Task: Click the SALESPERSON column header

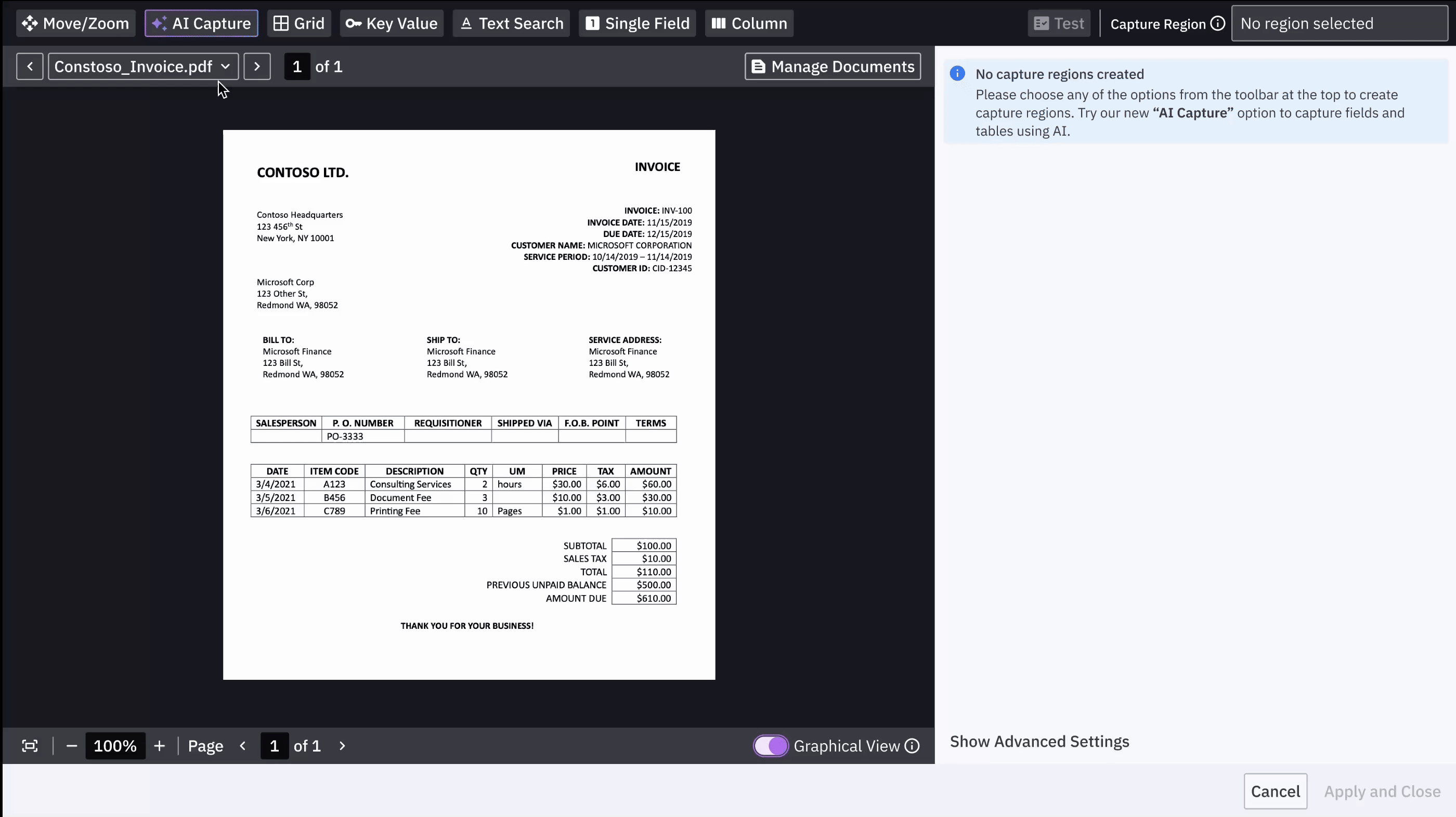Action: (x=286, y=423)
